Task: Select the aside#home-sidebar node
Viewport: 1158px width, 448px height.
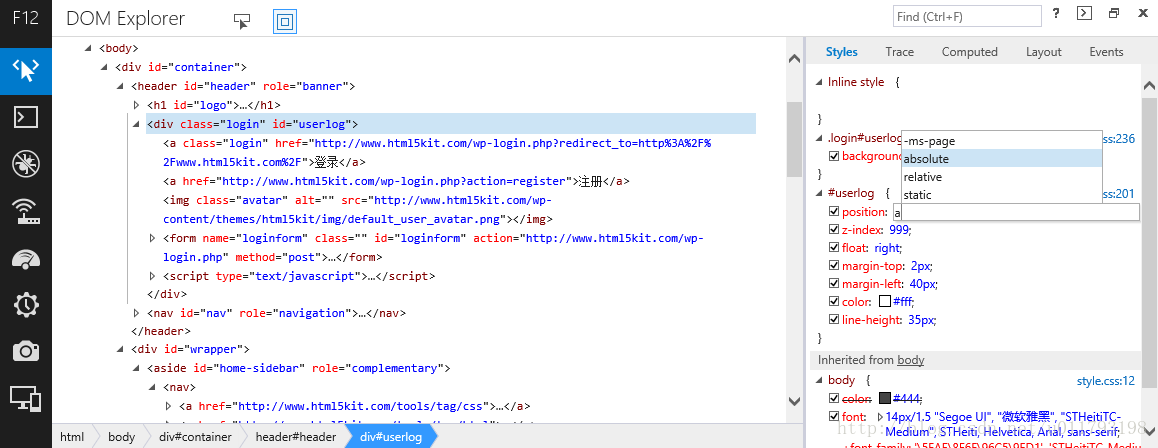Action: pos(298,368)
